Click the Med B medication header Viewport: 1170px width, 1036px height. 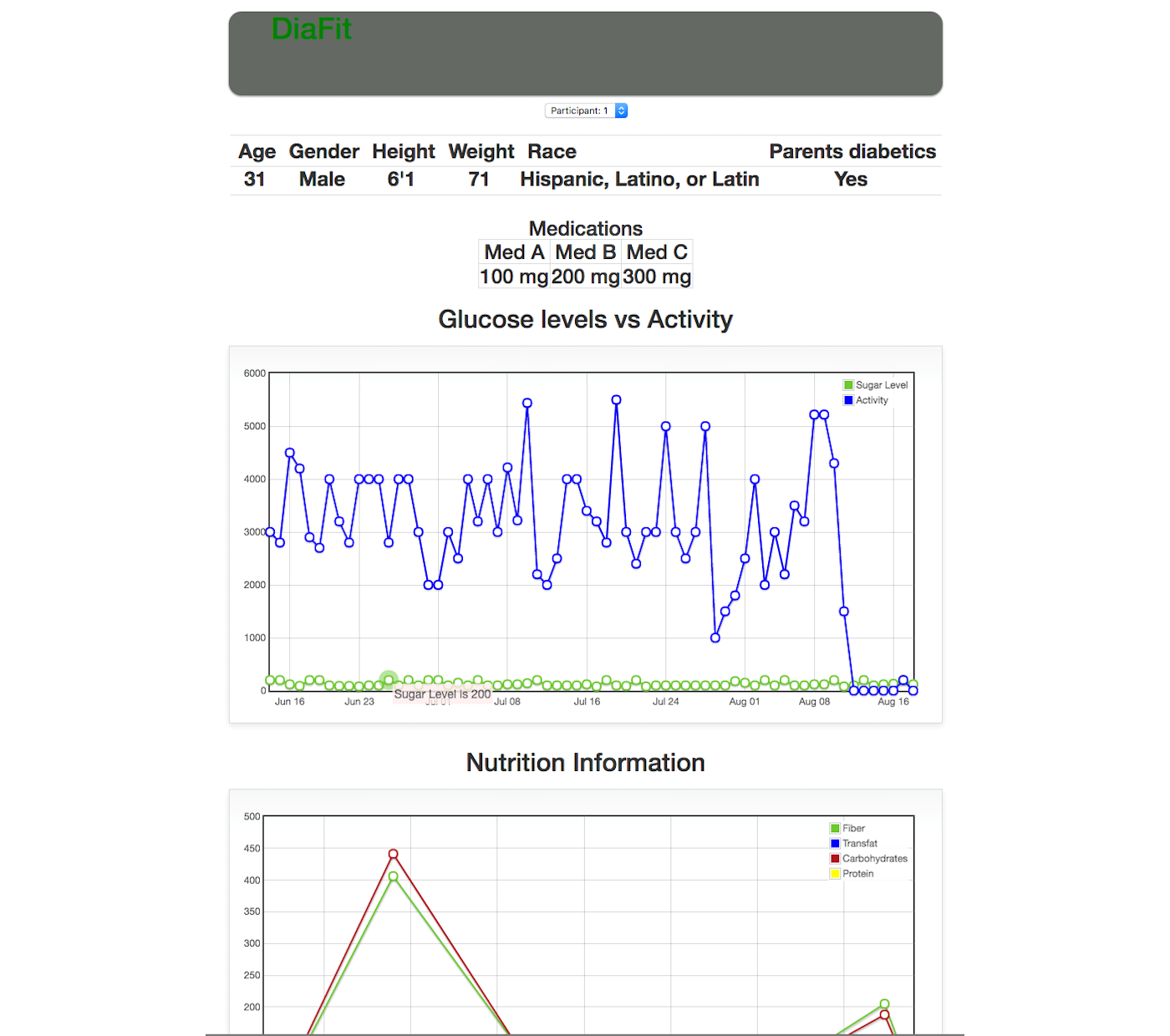pos(585,252)
